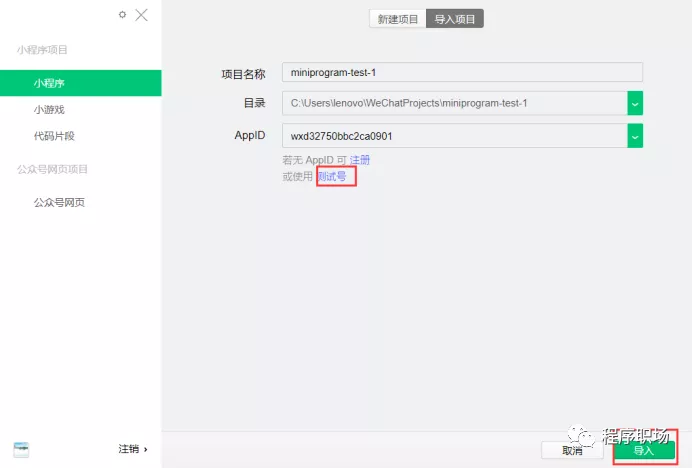Click the 取消 button

pyautogui.click(x=572, y=450)
